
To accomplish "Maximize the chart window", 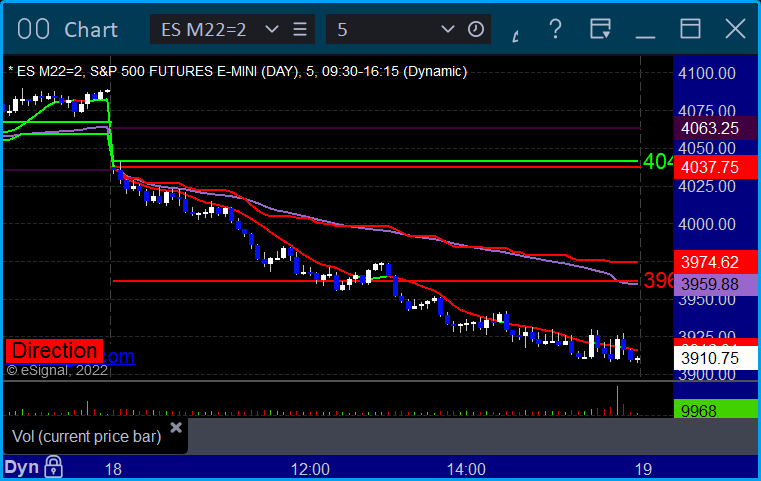I will pos(690,29).
